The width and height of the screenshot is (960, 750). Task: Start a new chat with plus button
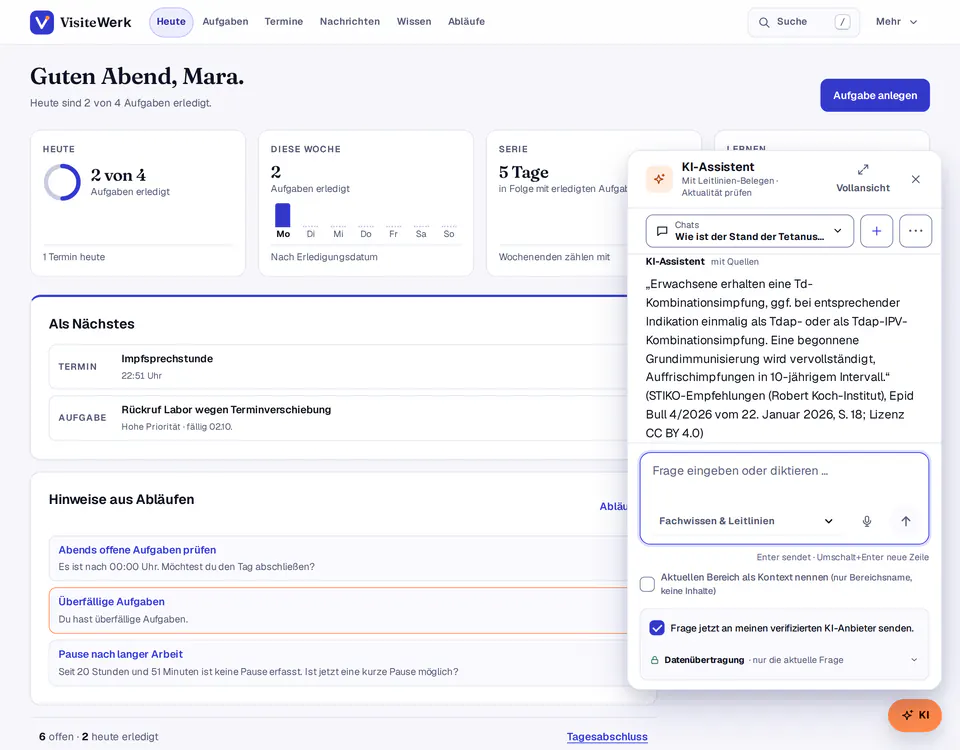876,231
